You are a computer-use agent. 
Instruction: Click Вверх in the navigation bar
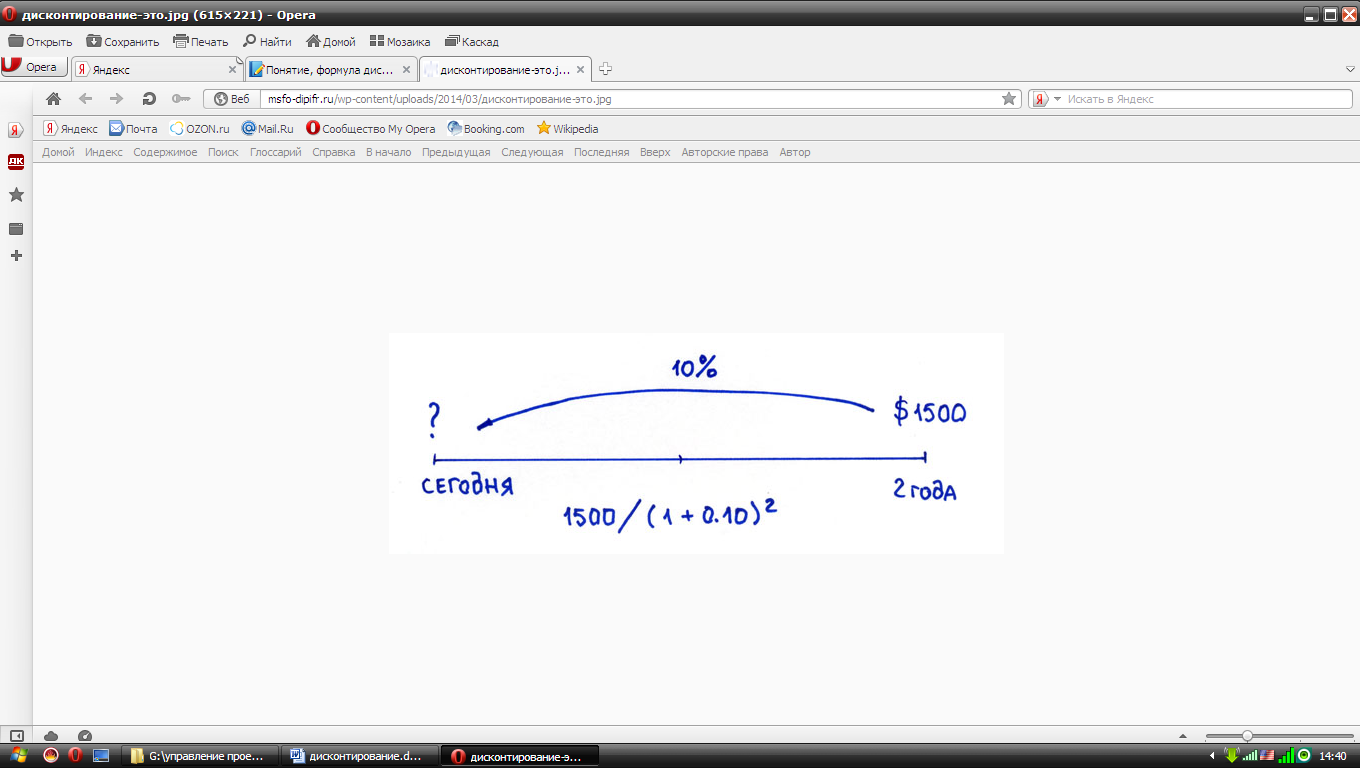(x=655, y=152)
